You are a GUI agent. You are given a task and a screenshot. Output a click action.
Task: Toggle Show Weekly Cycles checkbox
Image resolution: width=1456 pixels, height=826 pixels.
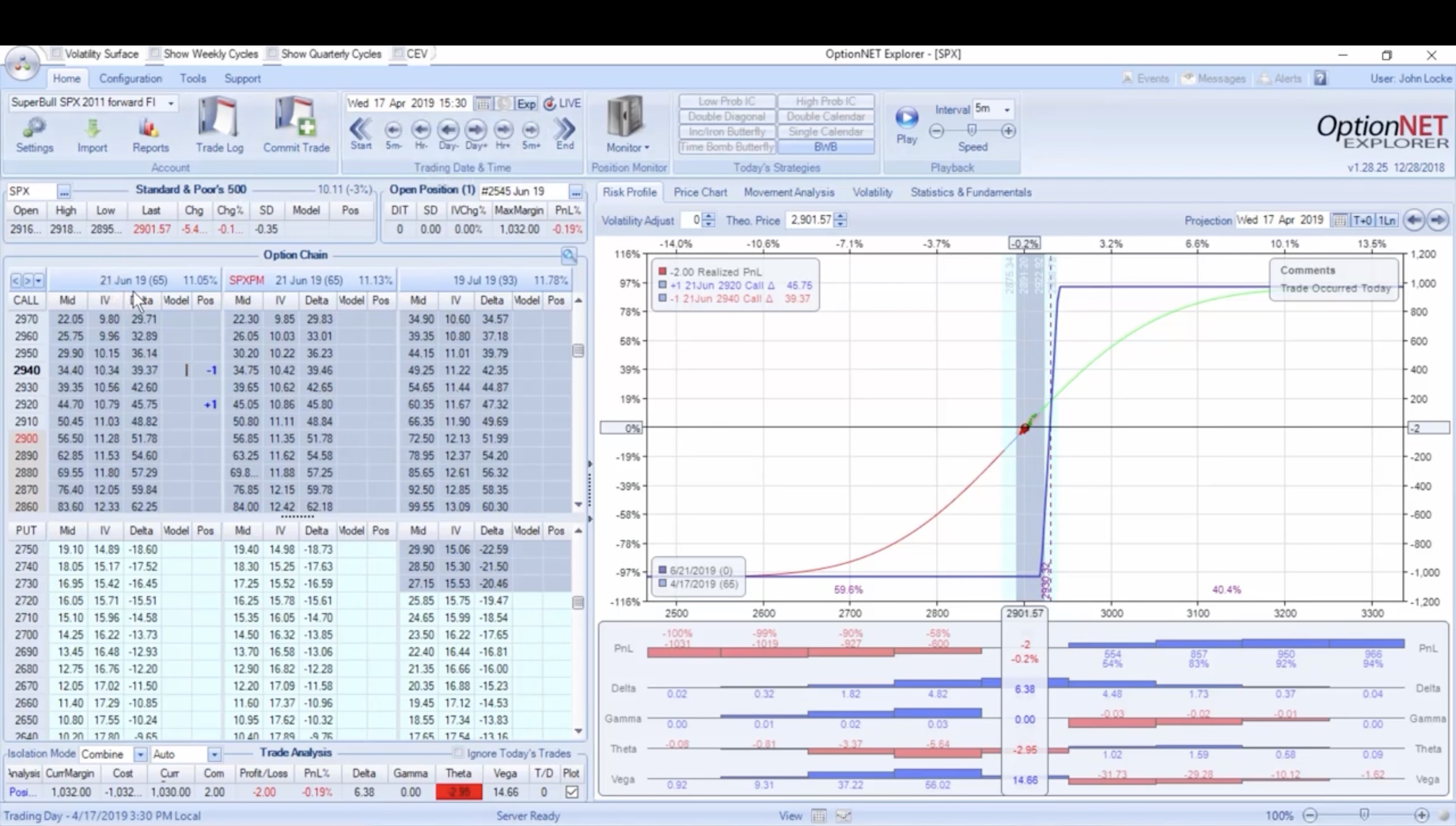pyautogui.click(x=155, y=53)
